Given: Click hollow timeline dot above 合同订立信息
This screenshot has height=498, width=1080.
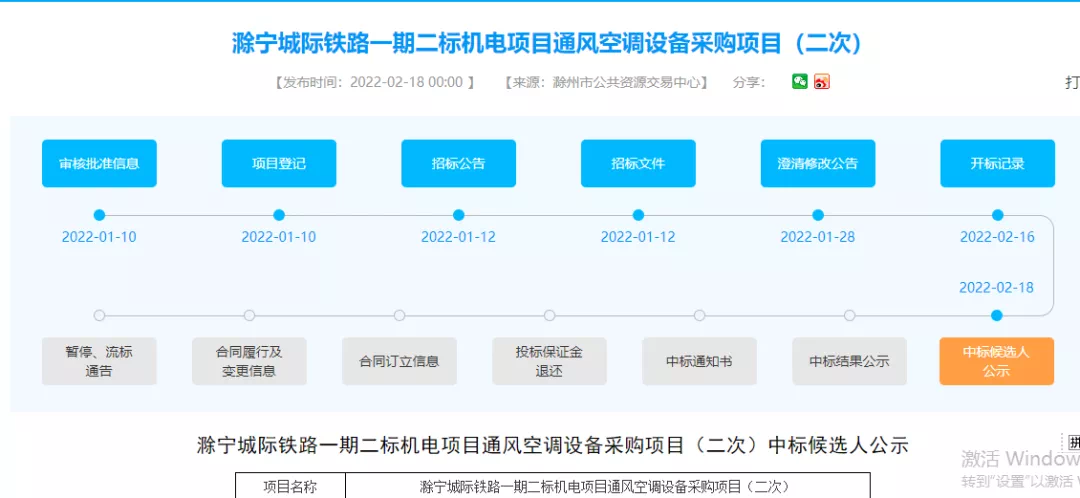Looking at the screenshot, I should tap(399, 315).
